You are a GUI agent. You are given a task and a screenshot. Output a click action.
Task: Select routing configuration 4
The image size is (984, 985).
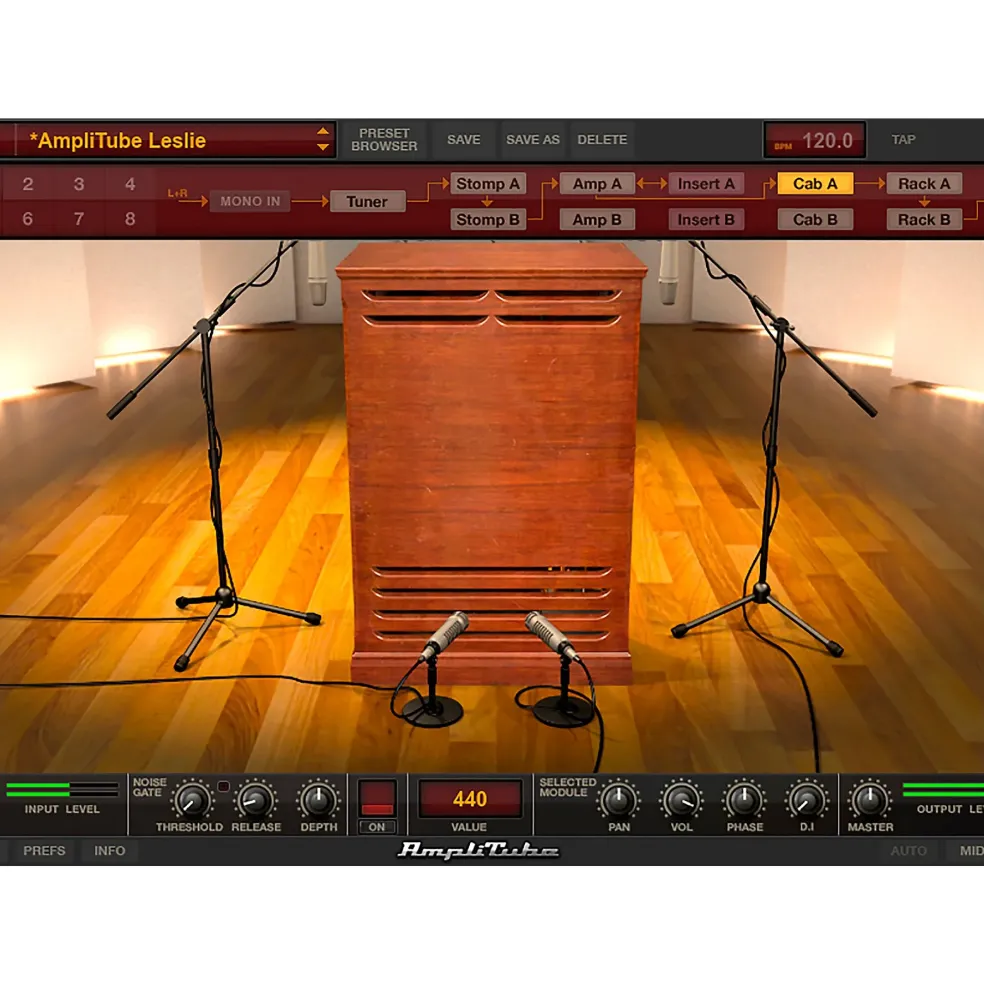[x=129, y=184]
